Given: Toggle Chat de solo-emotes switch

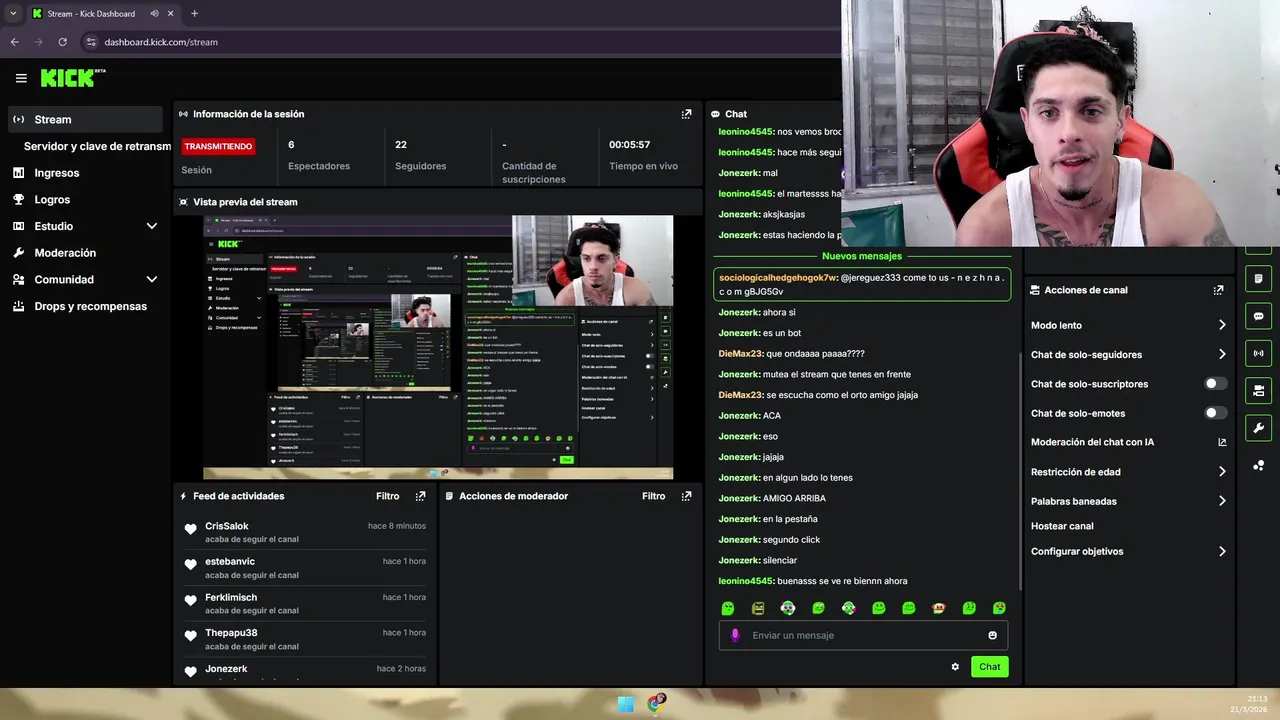Looking at the screenshot, I should point(1216,413).
